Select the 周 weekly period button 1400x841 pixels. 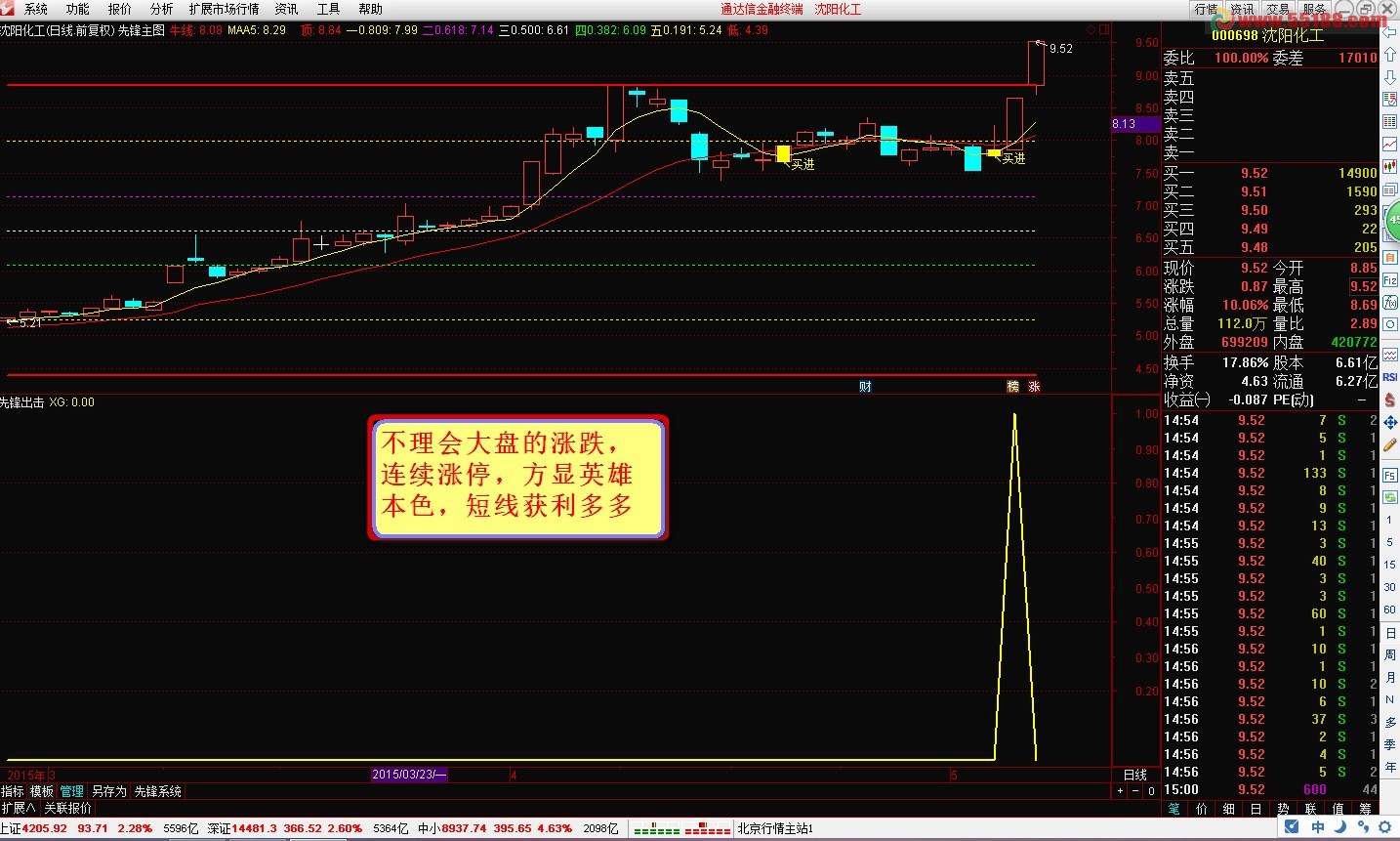[x=1390, y=654]
